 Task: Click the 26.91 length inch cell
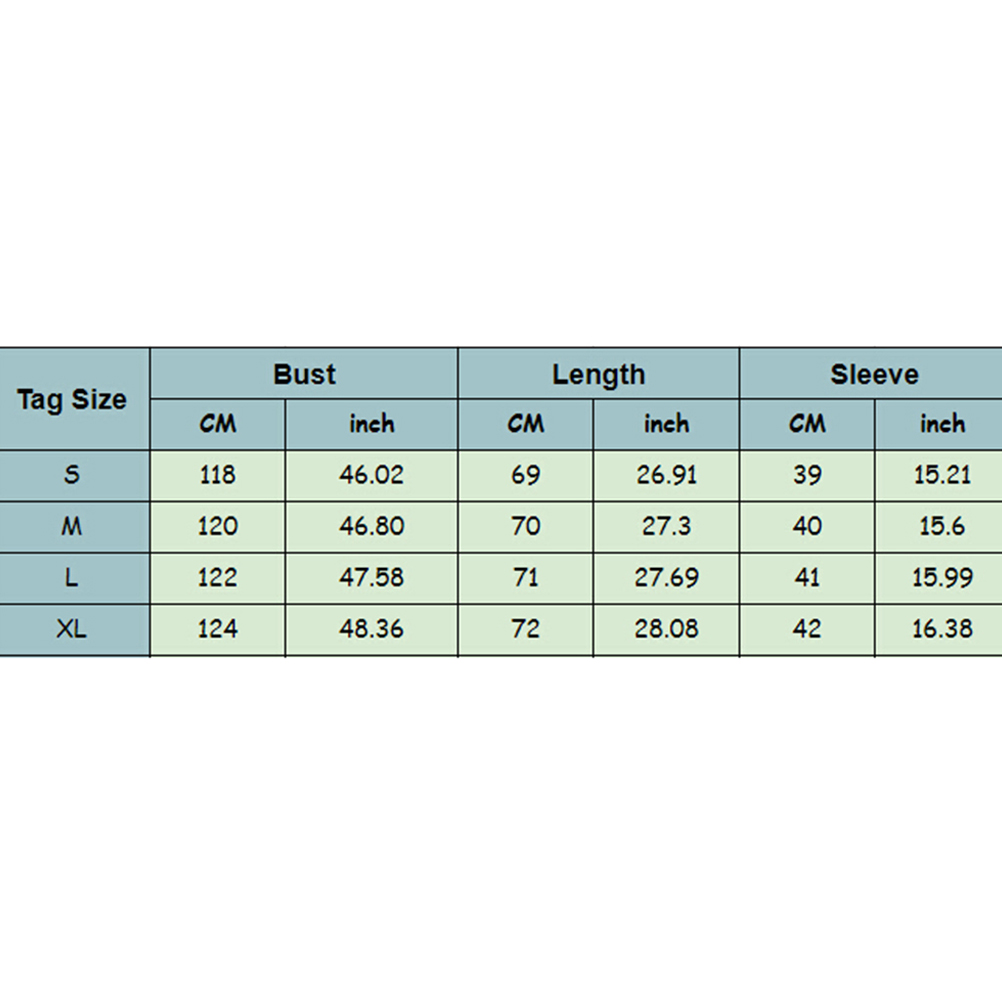(666, 475)
